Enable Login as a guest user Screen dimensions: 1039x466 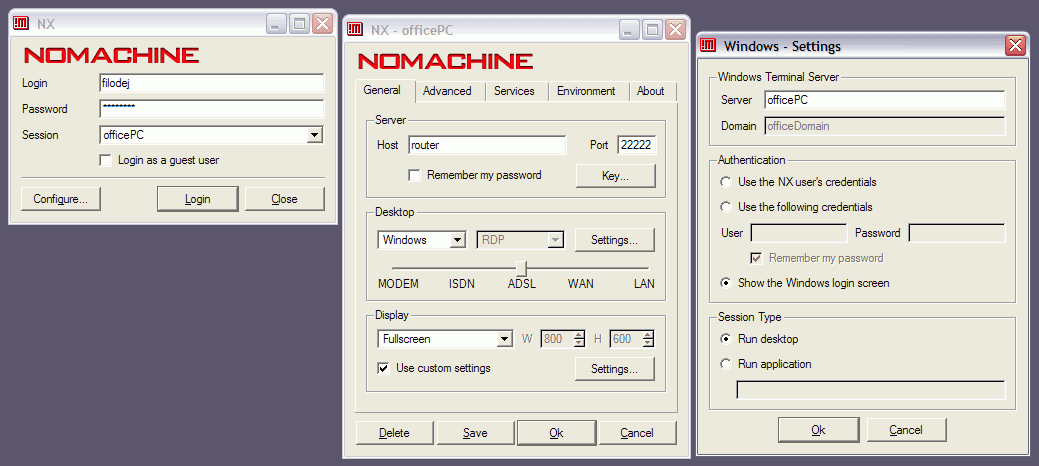[x=105, y=160]
